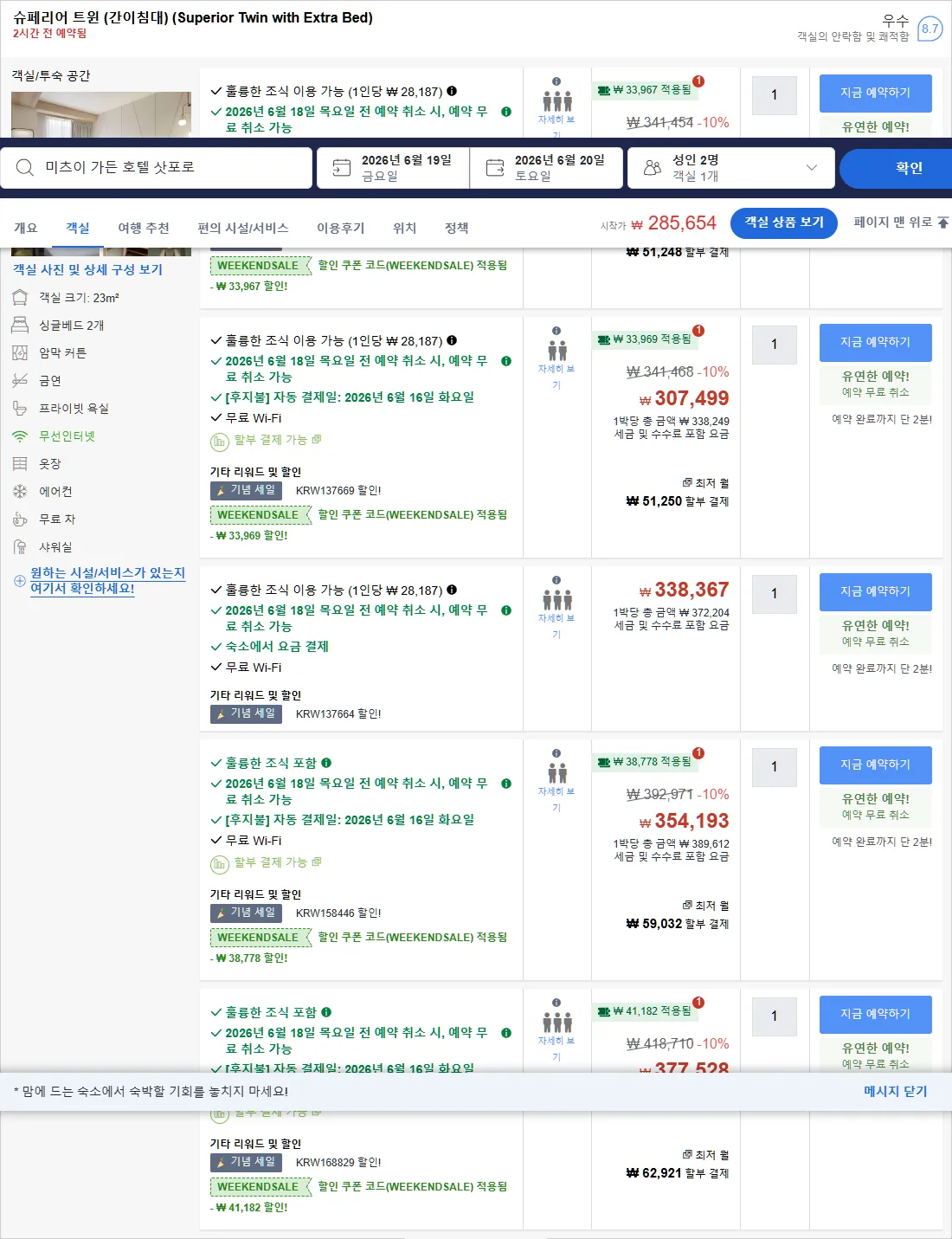The image size is (952, 1239).
Task: Book the ₩338,367 offer with 지금 예약하기
Action: point(876,592)
